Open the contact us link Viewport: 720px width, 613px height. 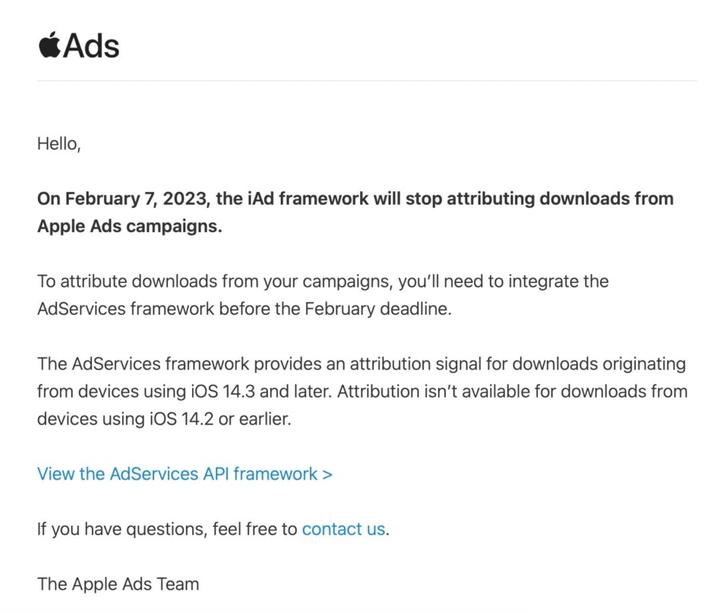click(x=343, y=529)
